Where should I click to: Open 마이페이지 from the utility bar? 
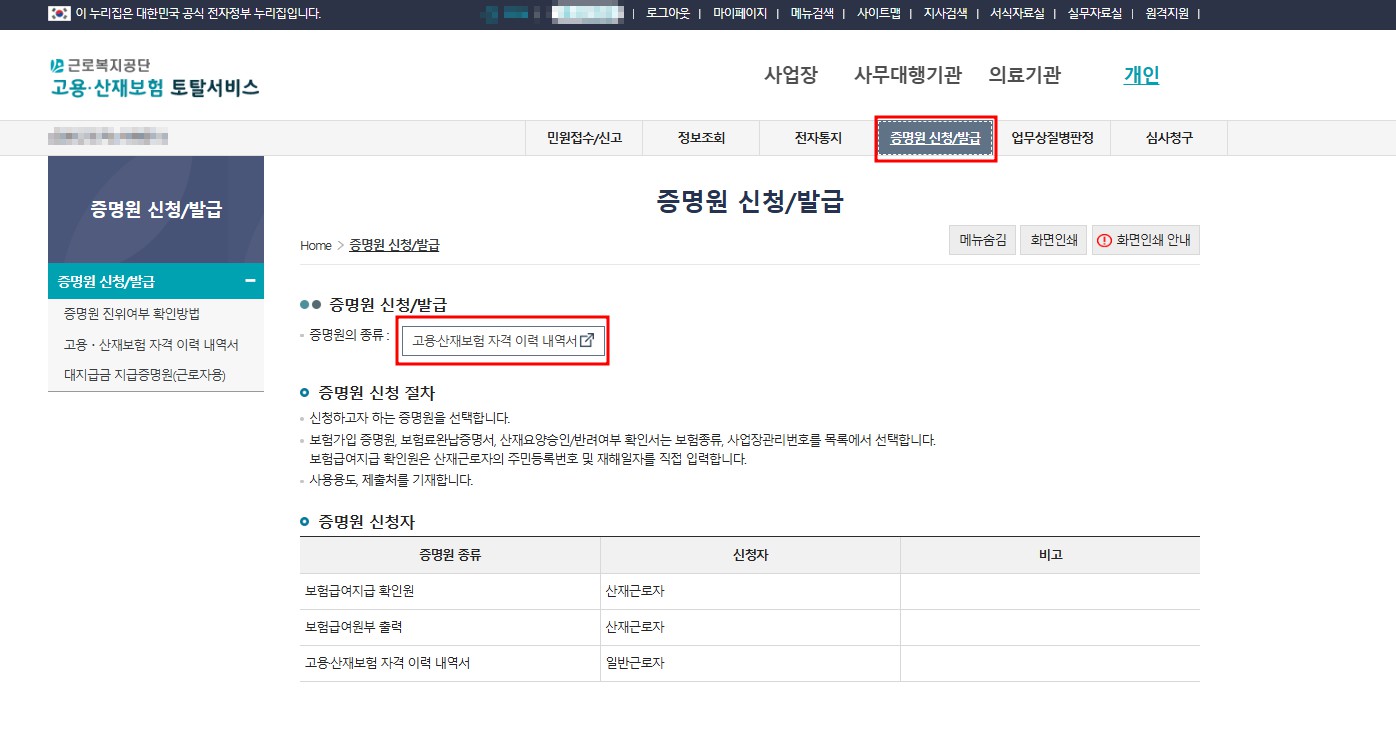tap(740, 14)
